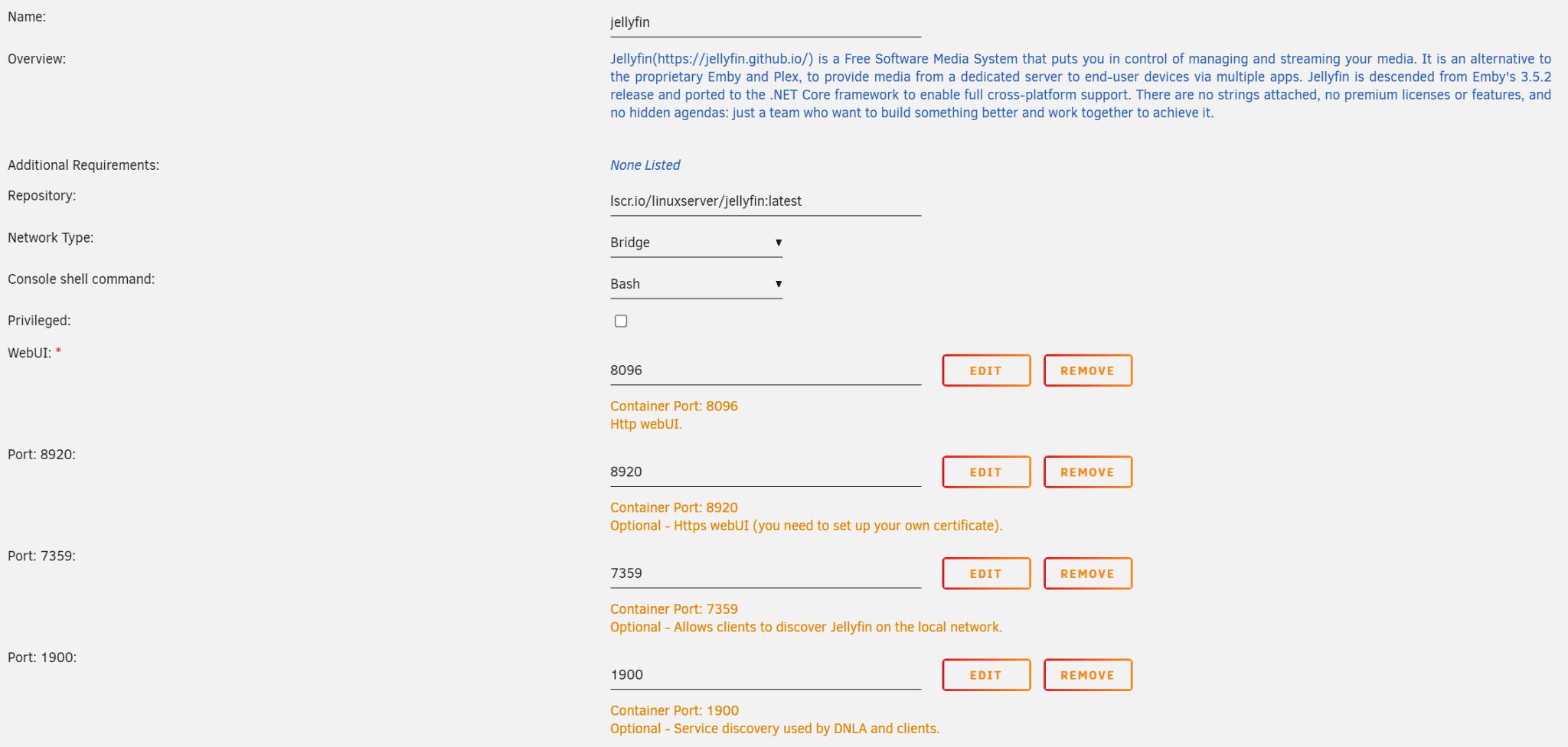Screen dimensions: 1568x747
Task: Edit the Port 1900 configuration
Action: pyautogui.click(x=986, y=675)
